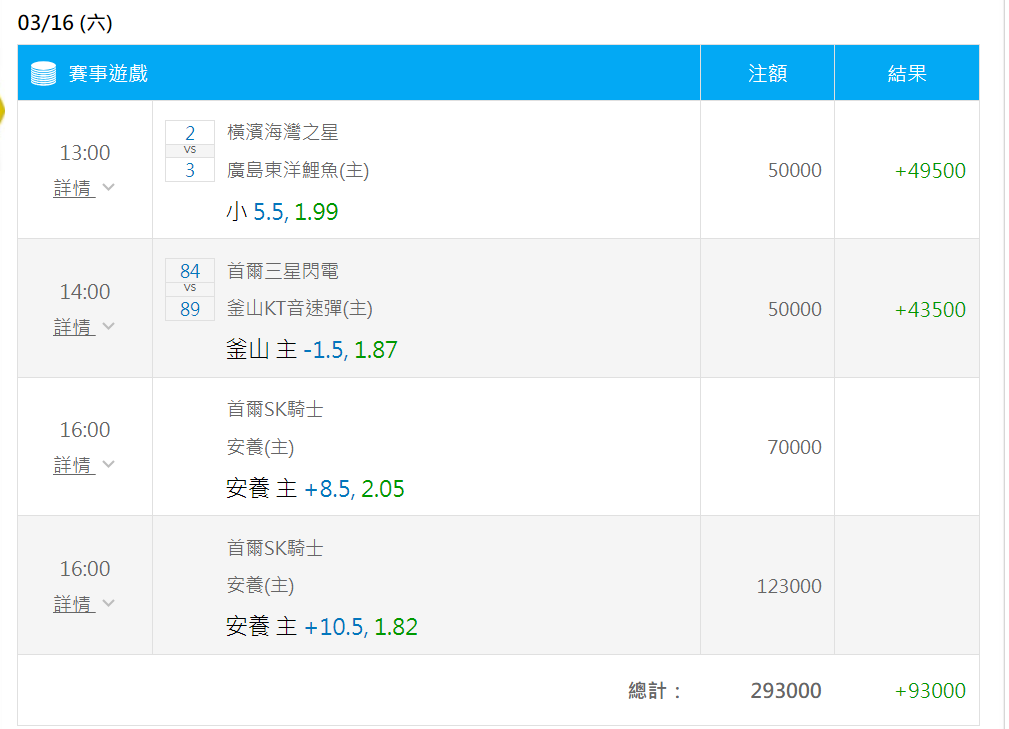
Task: Click team name 首爾三星閃電
Action: click(282, 271)
